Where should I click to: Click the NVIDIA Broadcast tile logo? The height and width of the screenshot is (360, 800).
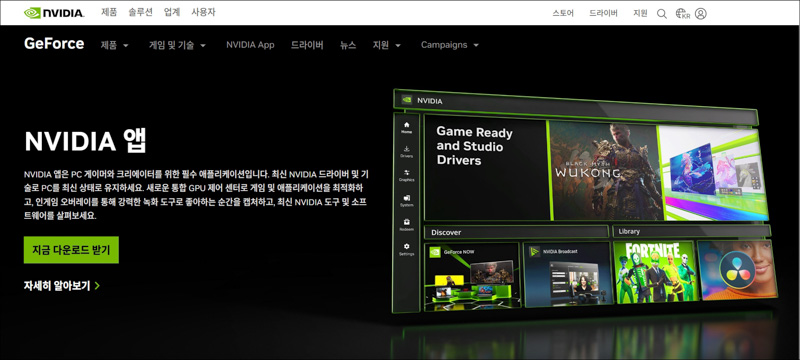click(x=534, y=251)
